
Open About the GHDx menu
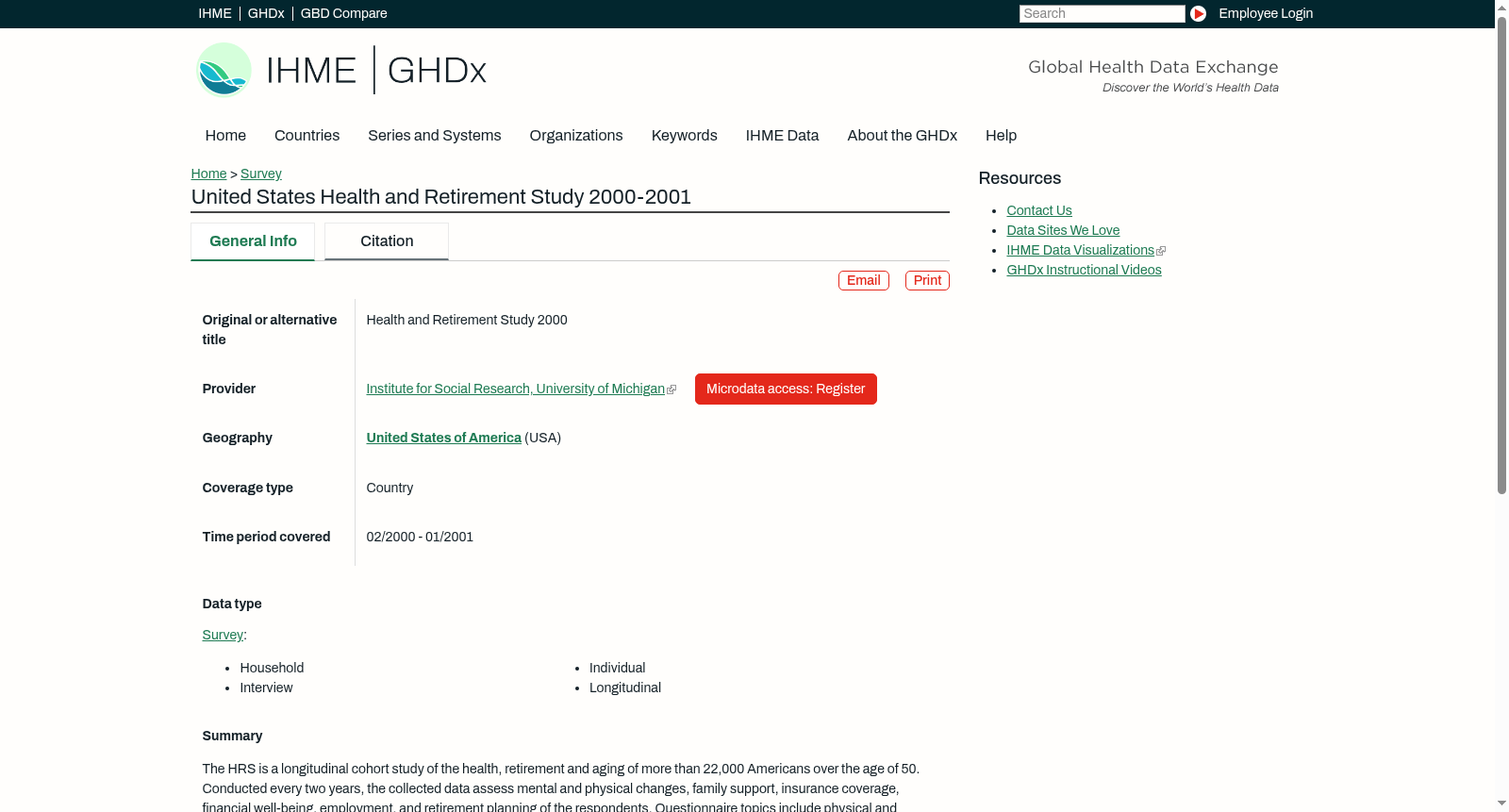(902, 136)
